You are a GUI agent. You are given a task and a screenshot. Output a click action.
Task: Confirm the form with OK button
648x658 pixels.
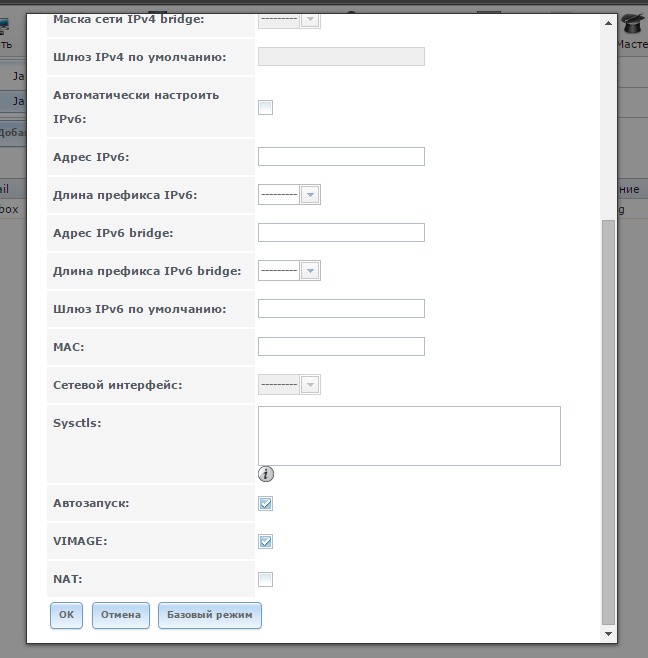tap(66, 615)
